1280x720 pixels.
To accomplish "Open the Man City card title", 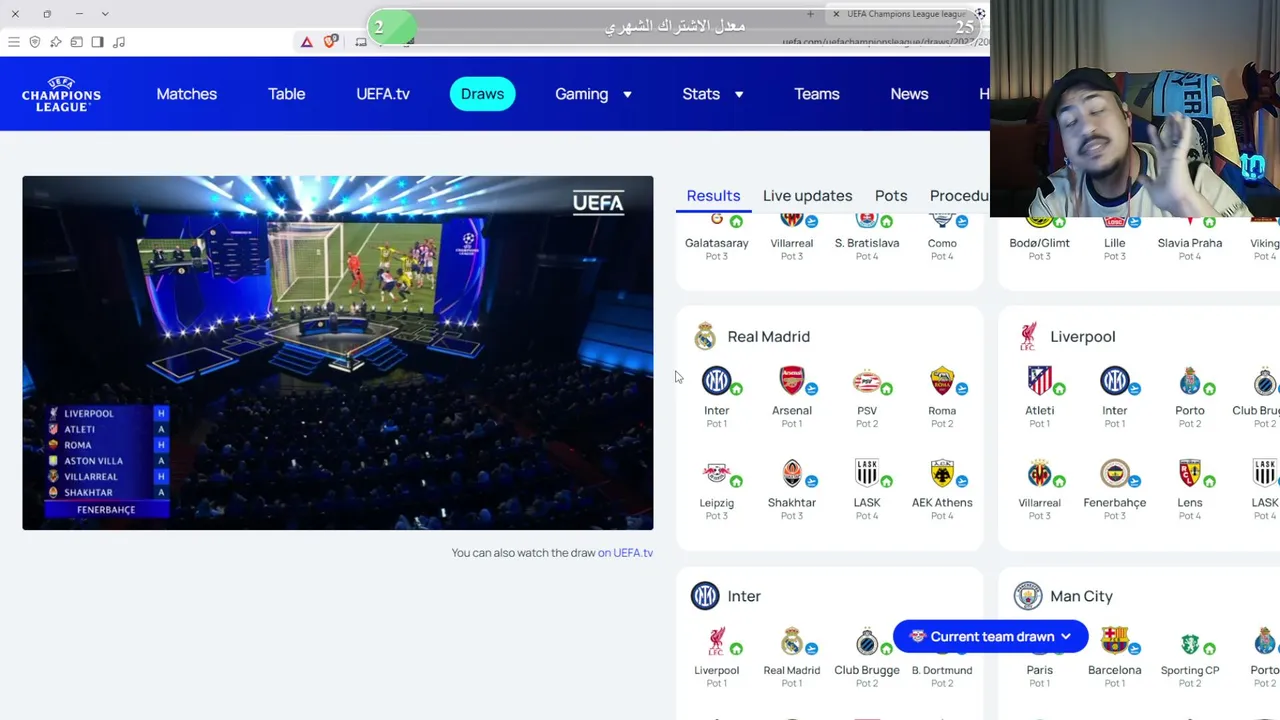I will (x=1081, y=596).
